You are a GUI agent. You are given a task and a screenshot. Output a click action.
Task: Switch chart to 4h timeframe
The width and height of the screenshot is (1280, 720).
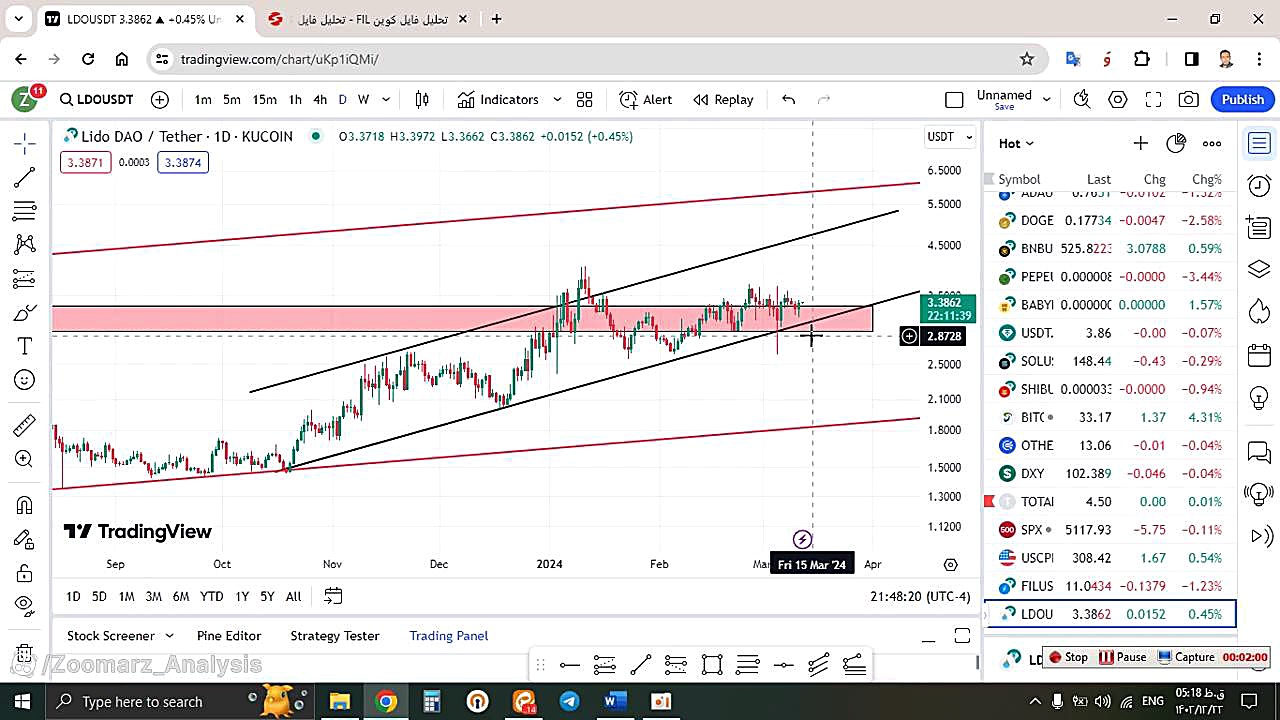[320, 99]
